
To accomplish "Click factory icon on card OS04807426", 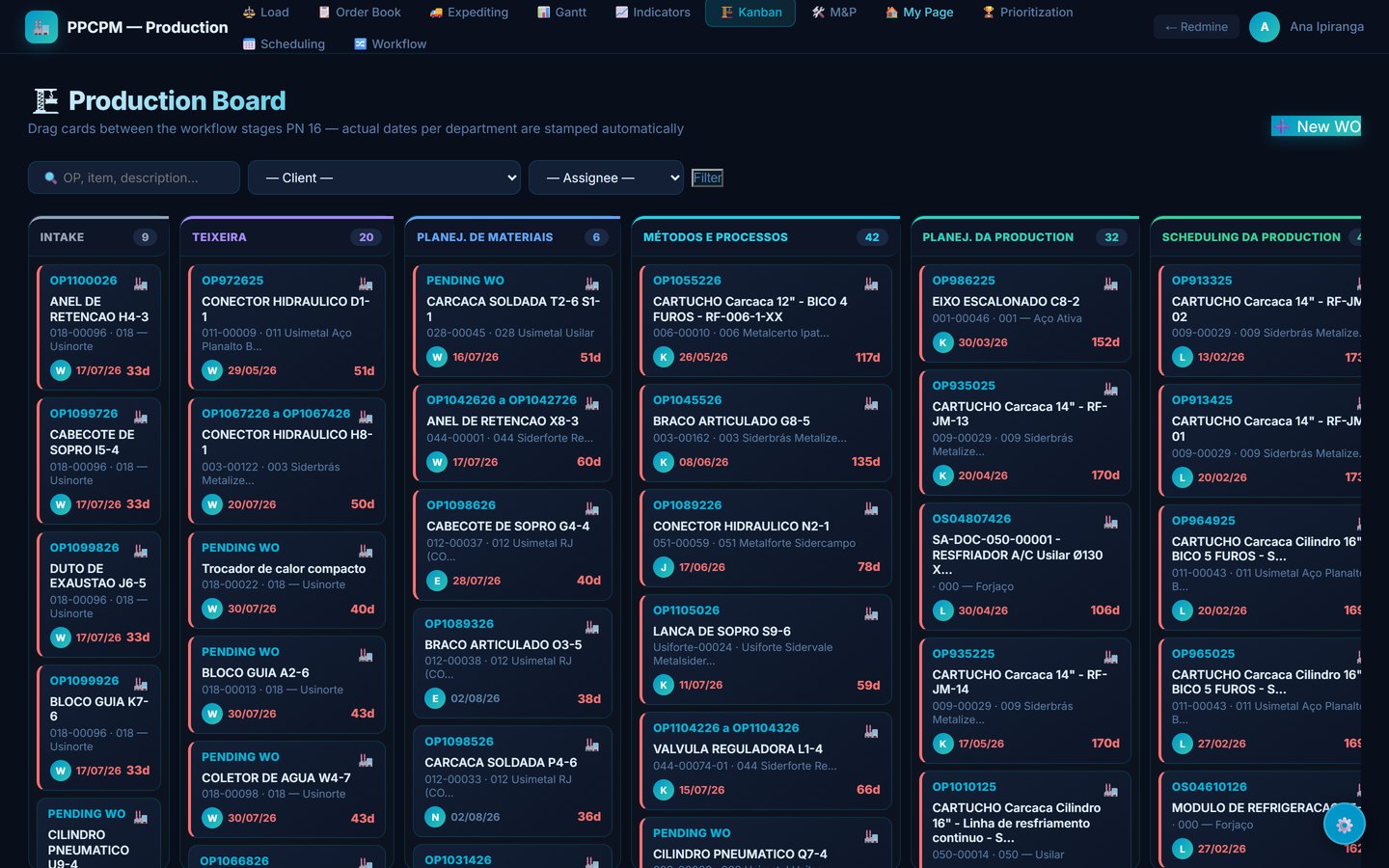I will 1111,522.
